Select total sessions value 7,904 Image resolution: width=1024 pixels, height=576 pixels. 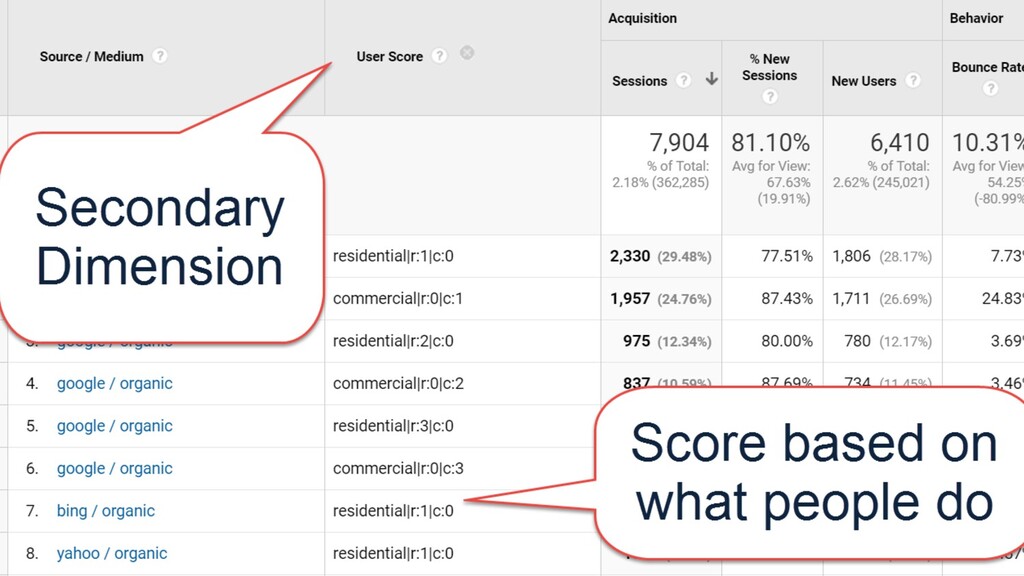[679, 142]
